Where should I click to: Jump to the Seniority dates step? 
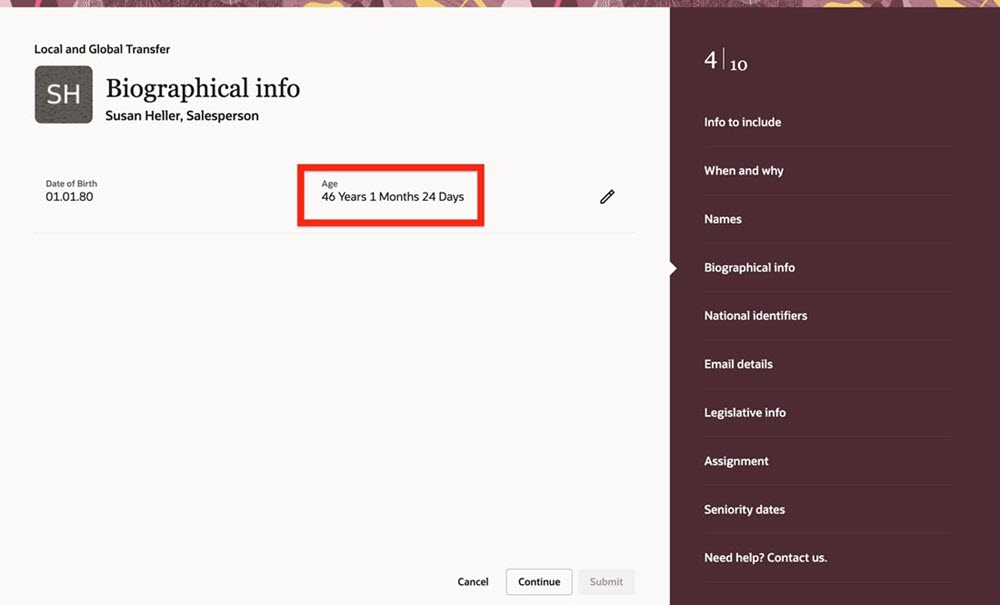pyautogui.click(x=744, y=509)
